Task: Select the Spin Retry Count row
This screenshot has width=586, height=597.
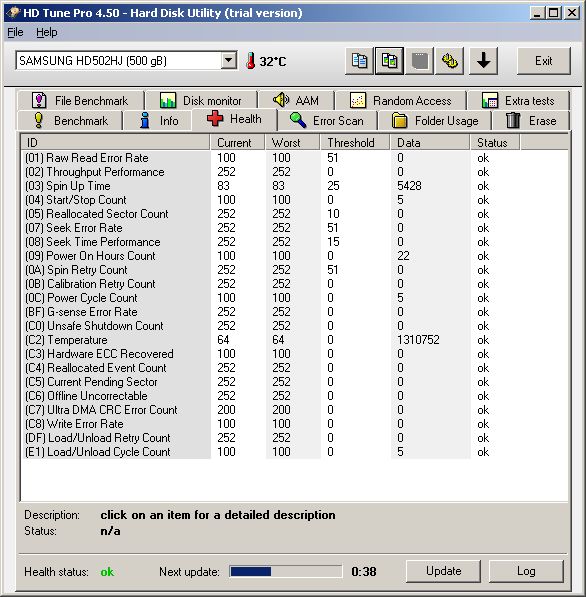Action: coord(294,270)
